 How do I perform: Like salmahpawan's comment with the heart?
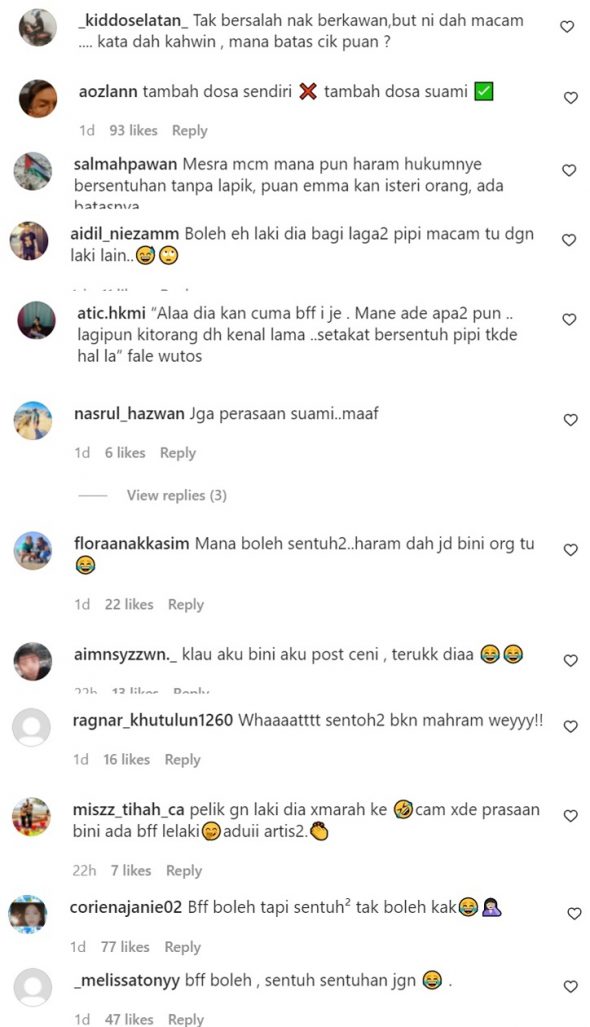(x=569, y=170)
